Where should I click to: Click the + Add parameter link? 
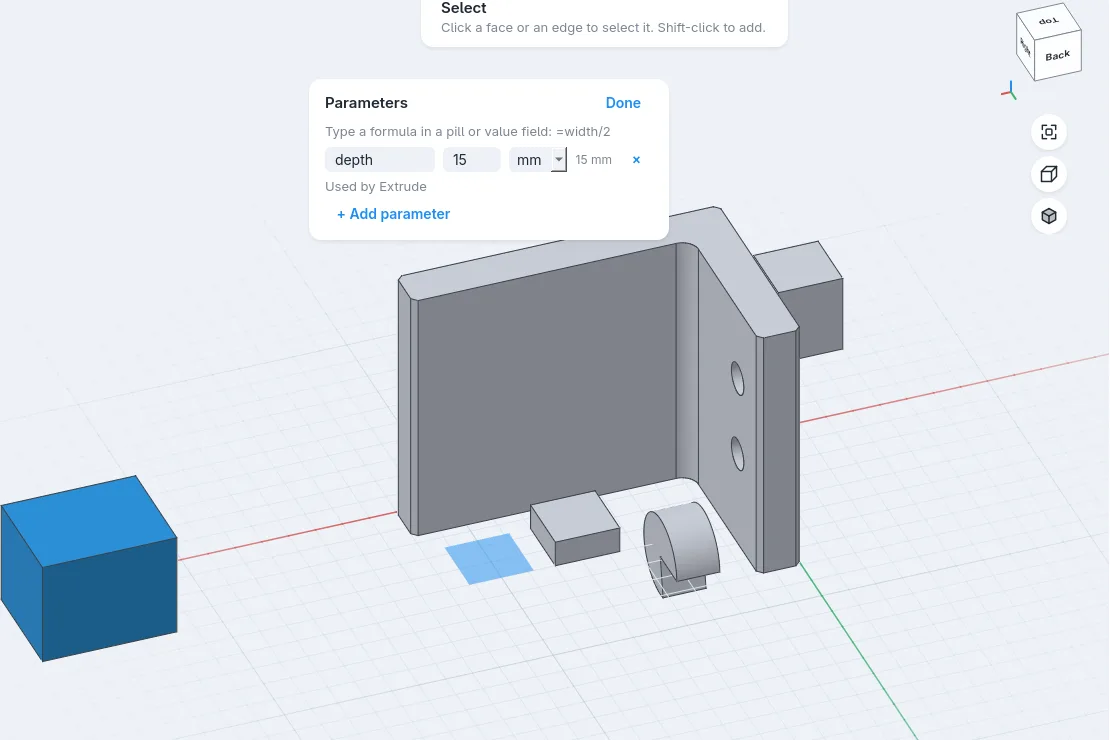[393, 214]
